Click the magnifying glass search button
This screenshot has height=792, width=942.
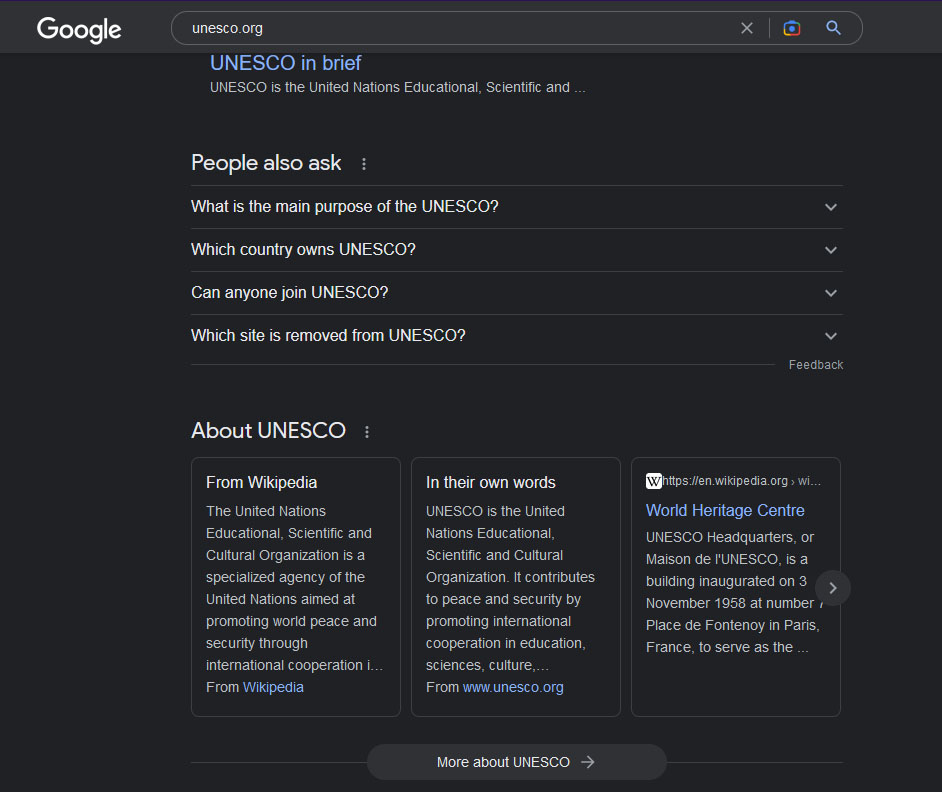833,28
